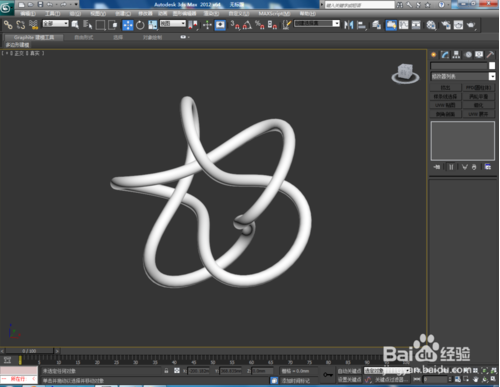Open the 编辑(E) Edit menu

28,13
